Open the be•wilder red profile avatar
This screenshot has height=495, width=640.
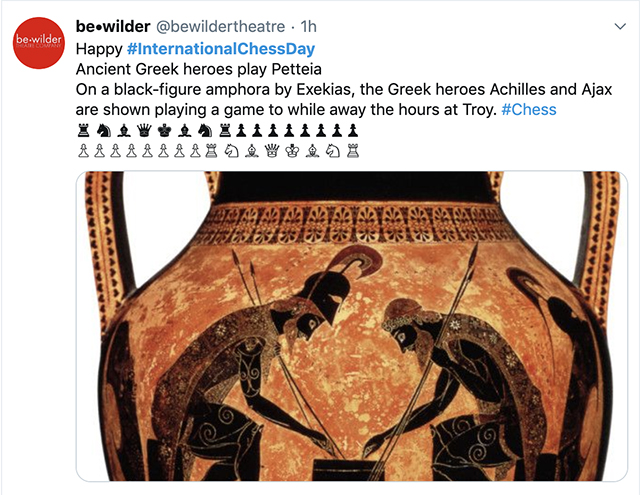[x=39, y=43]
